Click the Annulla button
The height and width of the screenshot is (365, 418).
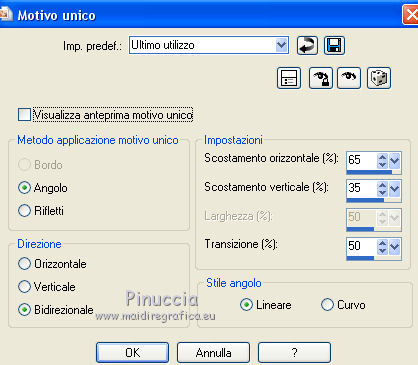coord(213,352)
